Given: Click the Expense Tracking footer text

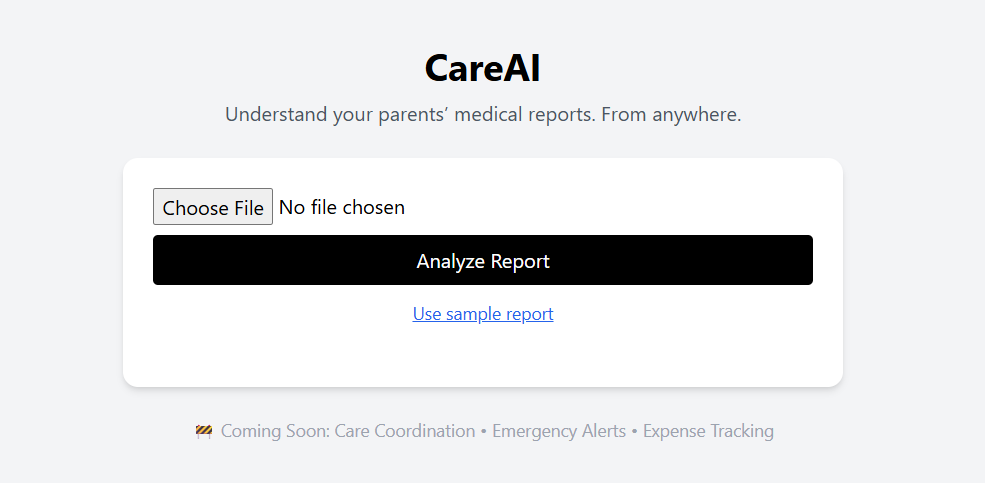Looking at the screenshot, I should (708, 432).
